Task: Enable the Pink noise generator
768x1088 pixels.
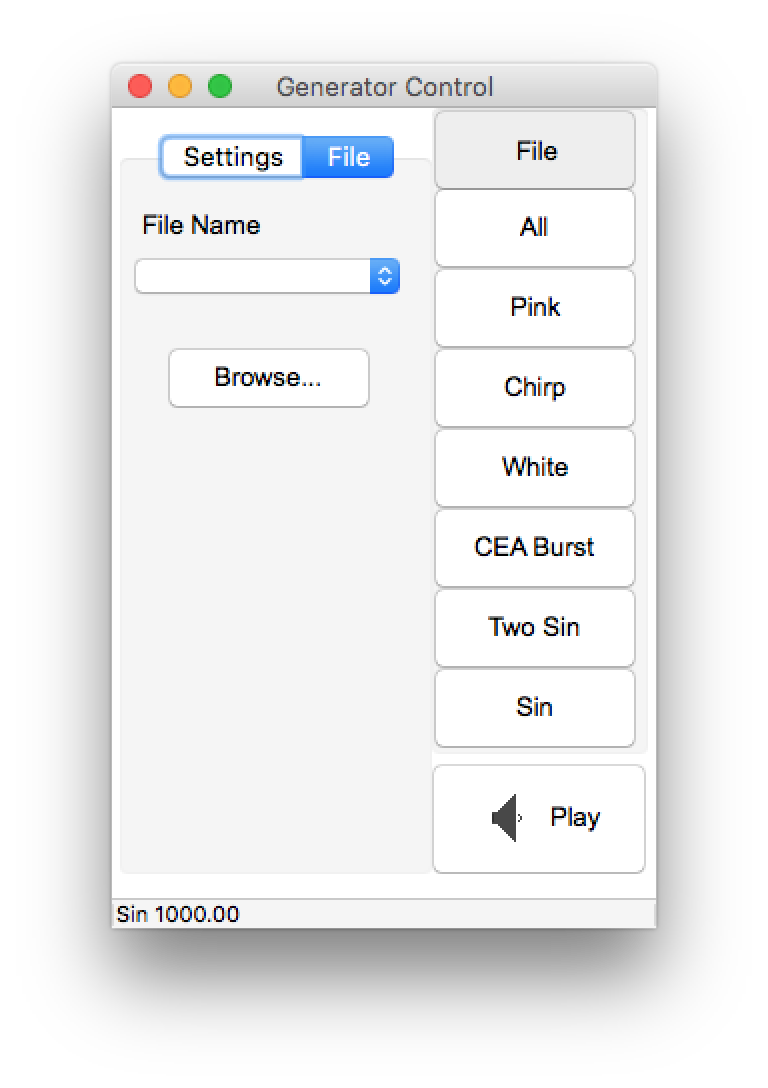Action: coord(535,308)
